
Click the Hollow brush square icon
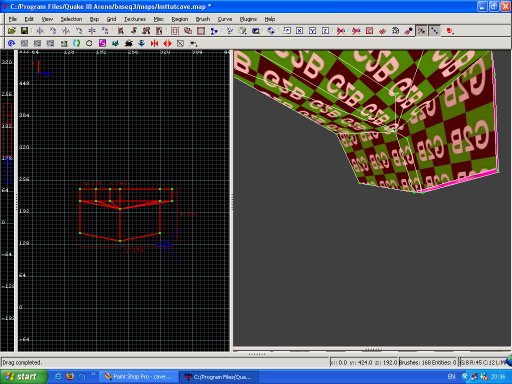pyautogui.click(x=201, y=31)
